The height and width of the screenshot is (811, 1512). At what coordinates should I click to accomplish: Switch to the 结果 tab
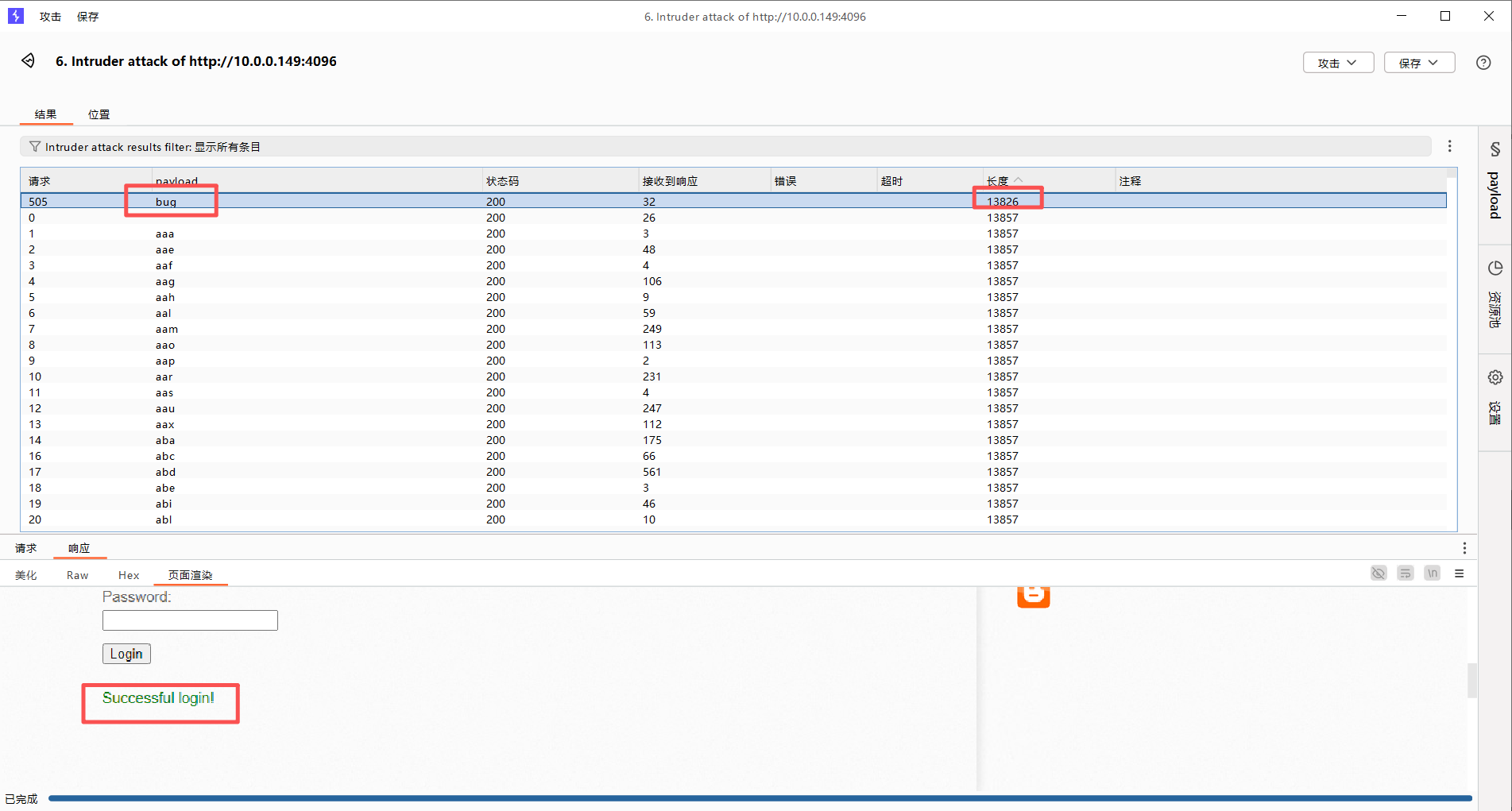45,114
